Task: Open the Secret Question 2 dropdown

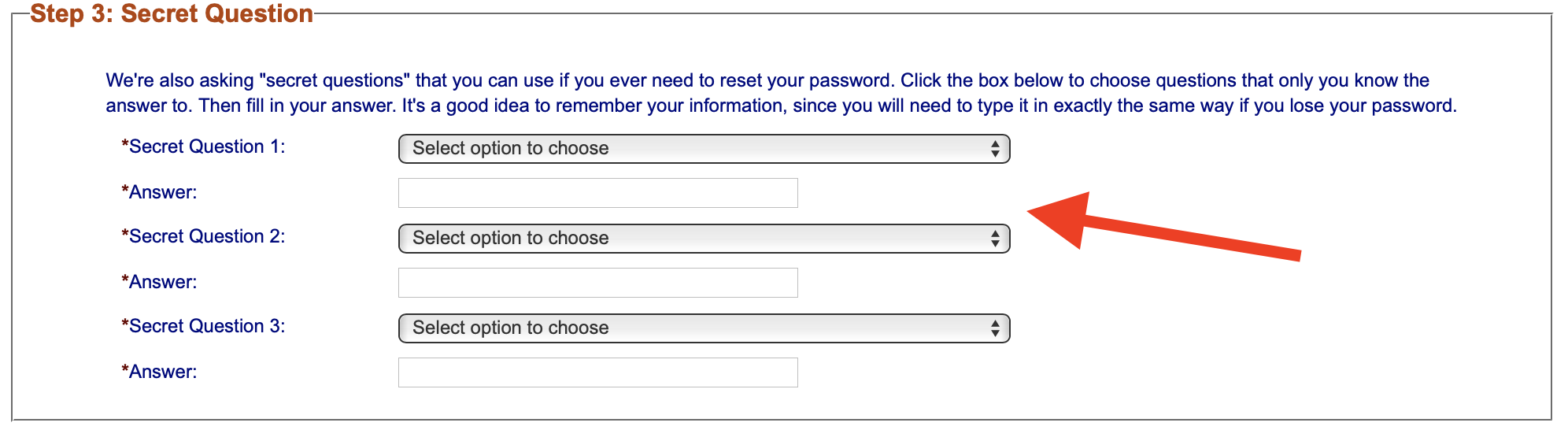Action: 703,239
